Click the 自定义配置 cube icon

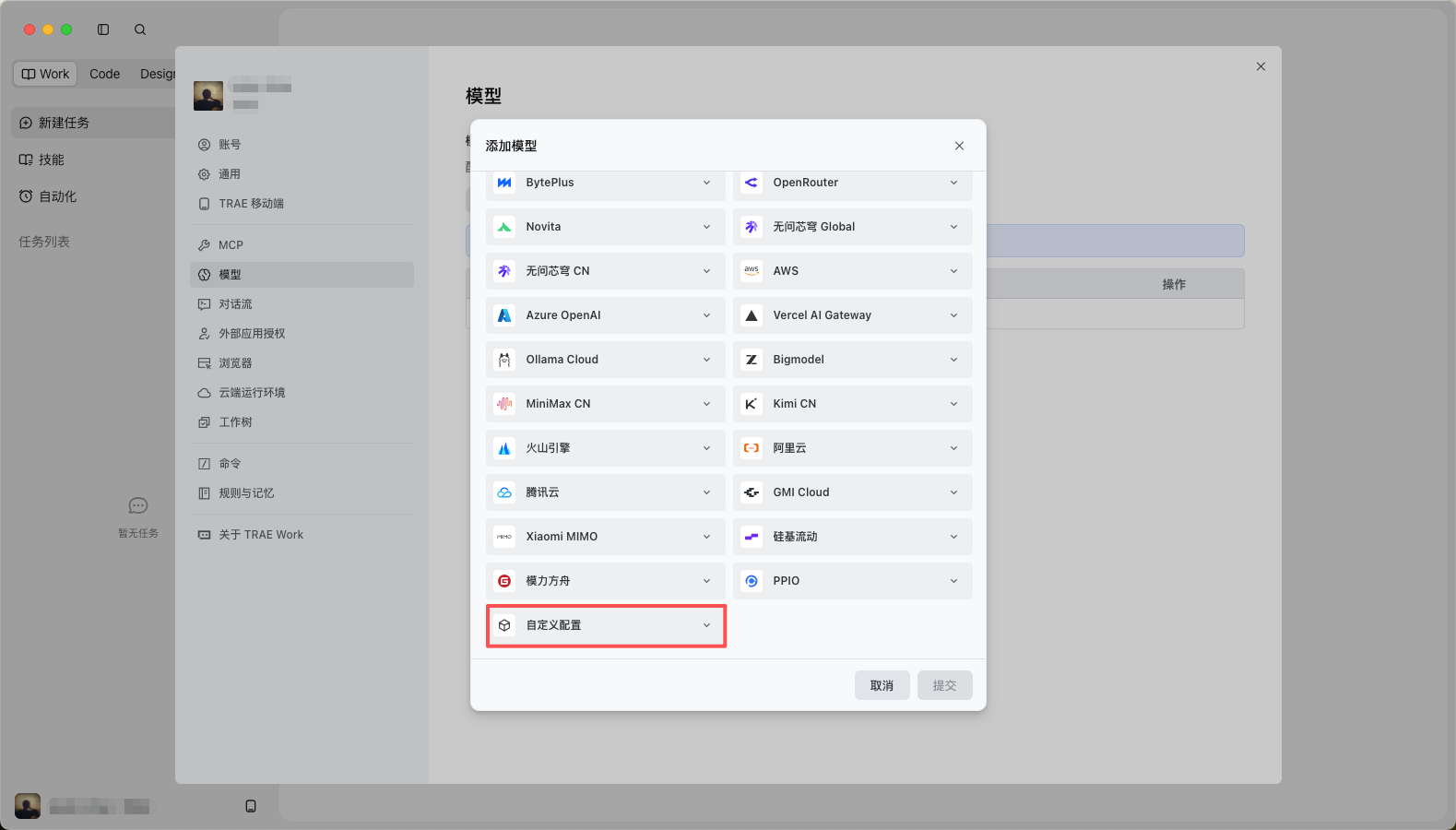coord(504,625)
